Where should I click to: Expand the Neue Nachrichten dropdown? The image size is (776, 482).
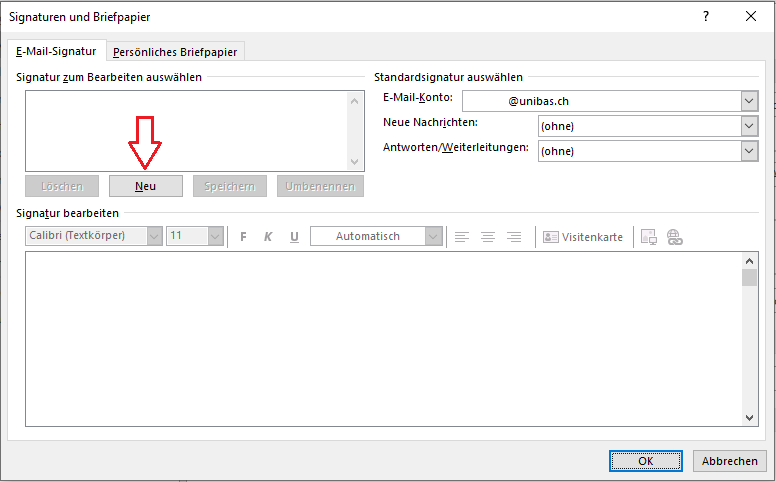[749, 126]
